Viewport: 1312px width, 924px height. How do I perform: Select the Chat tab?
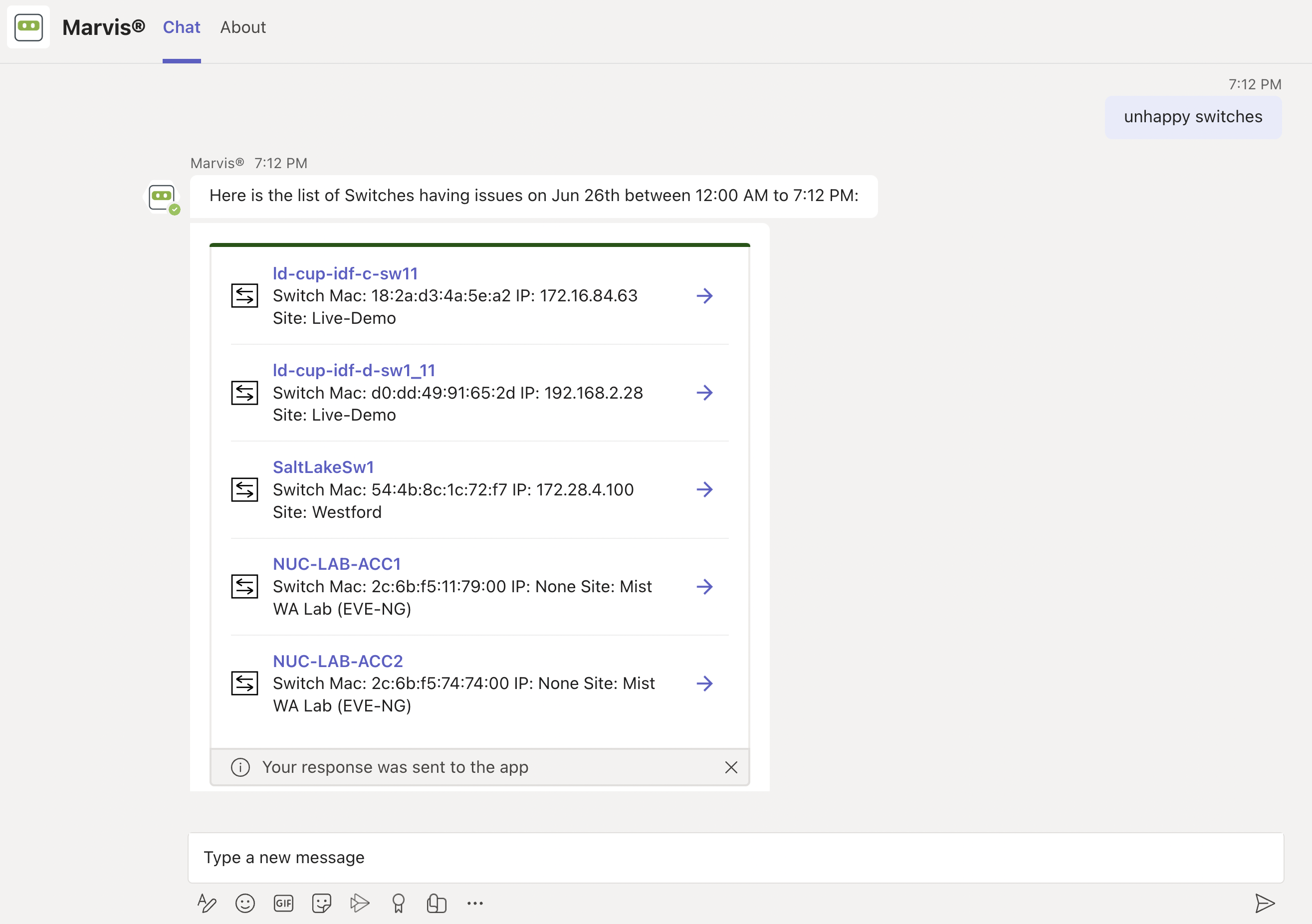[181, 27]
